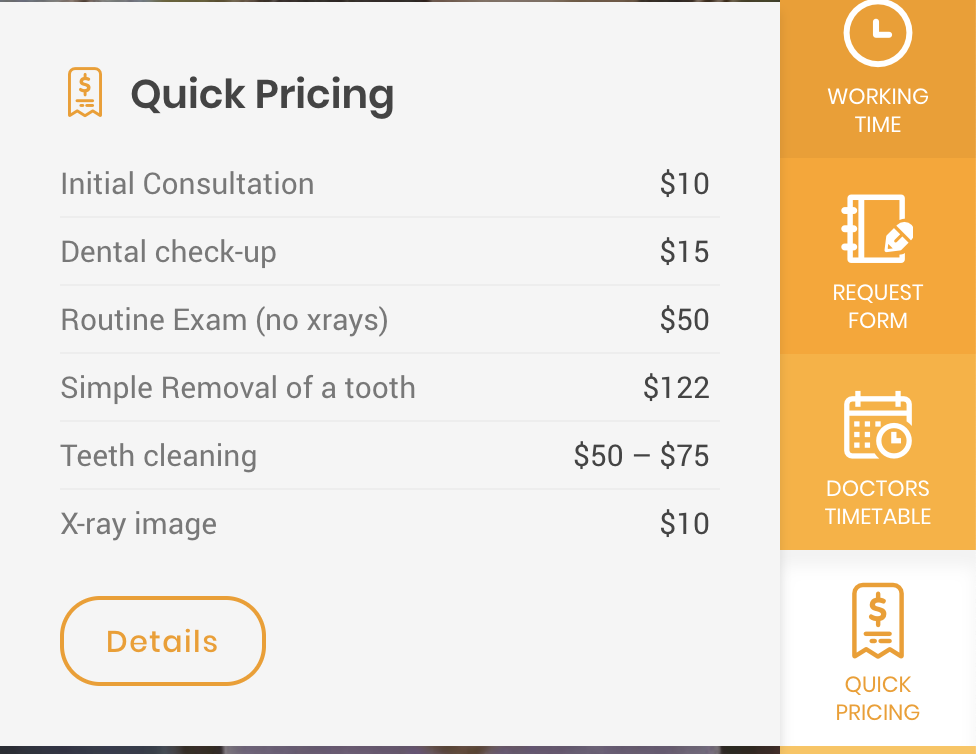This screenshot has height=754, width=976.
Task: Select the Dental check-up row label
Action: [x=168, y=252]
